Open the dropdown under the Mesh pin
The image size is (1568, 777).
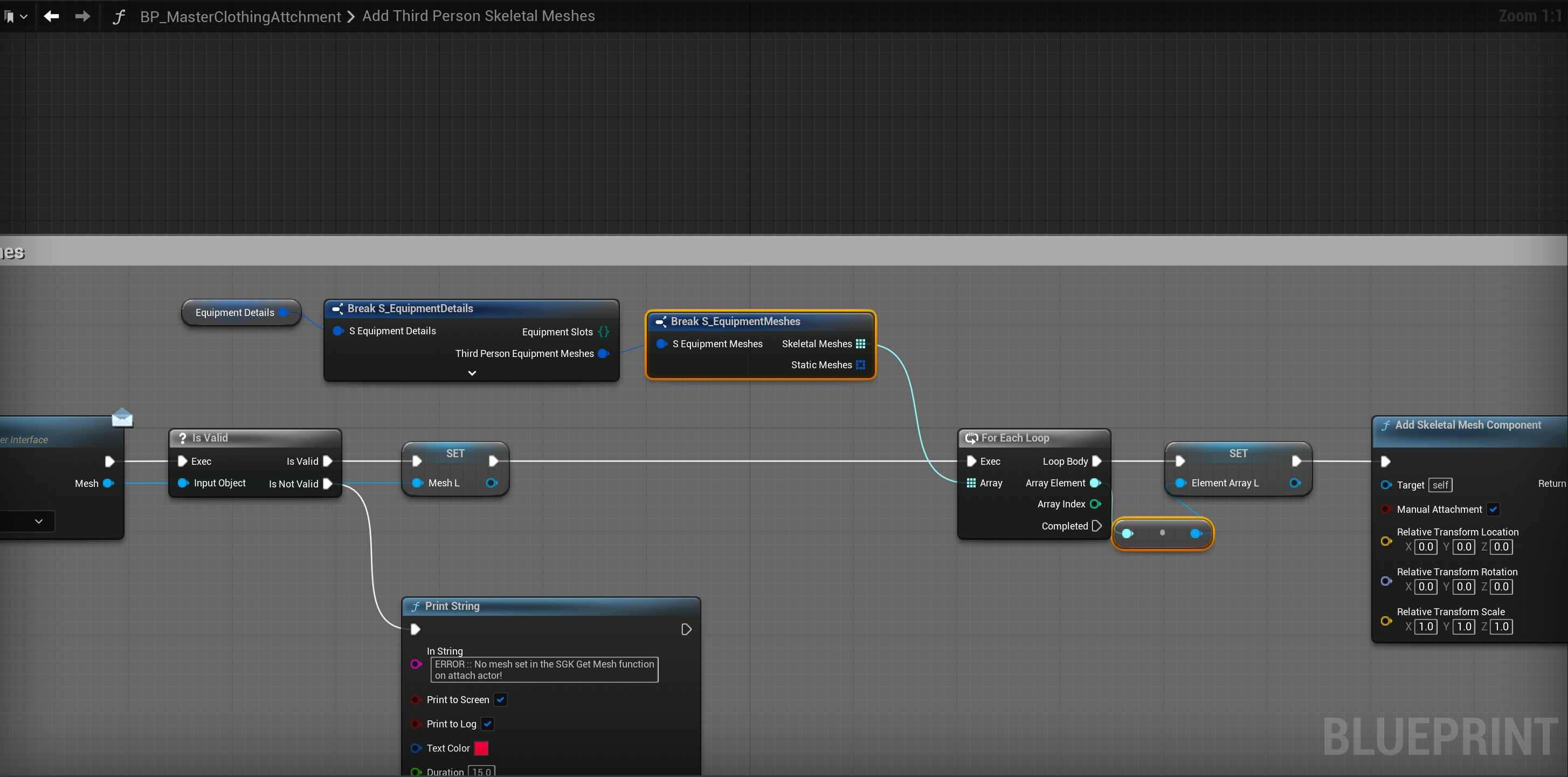38,521
